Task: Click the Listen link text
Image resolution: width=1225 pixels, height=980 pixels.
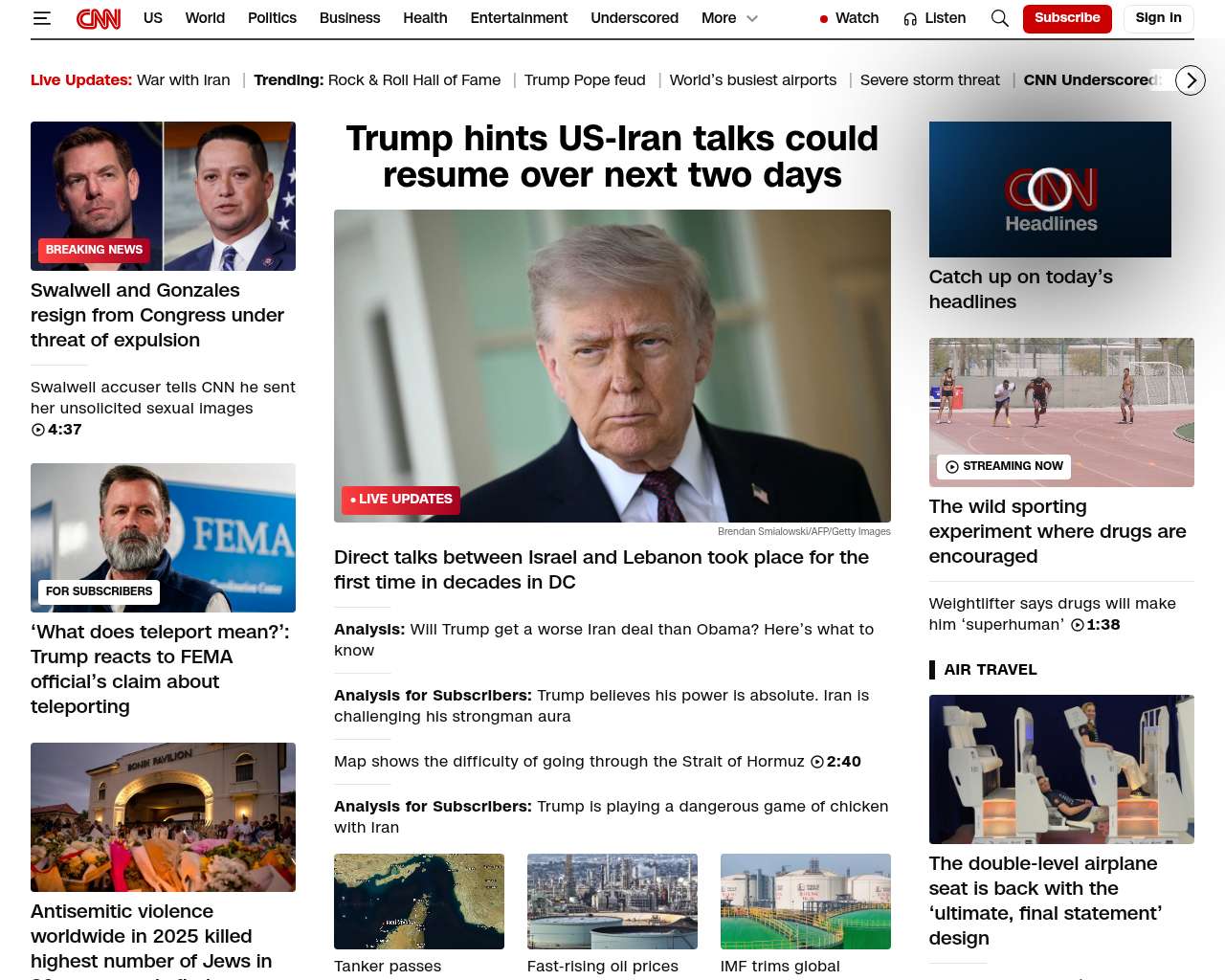Action: point(946,18)
